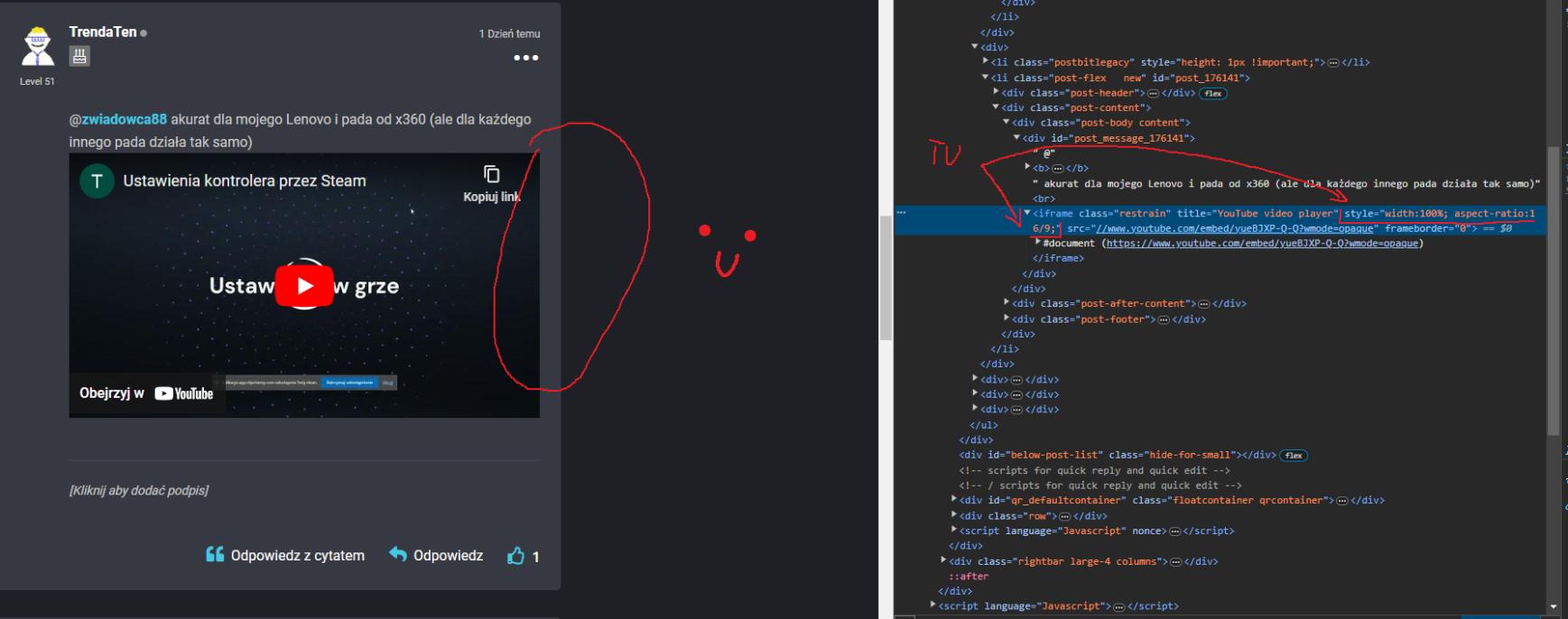The image size is (1568, 619).
Task: Click the DevTools Elements scrollbar thumb
Action: [x=1554, y=291]
